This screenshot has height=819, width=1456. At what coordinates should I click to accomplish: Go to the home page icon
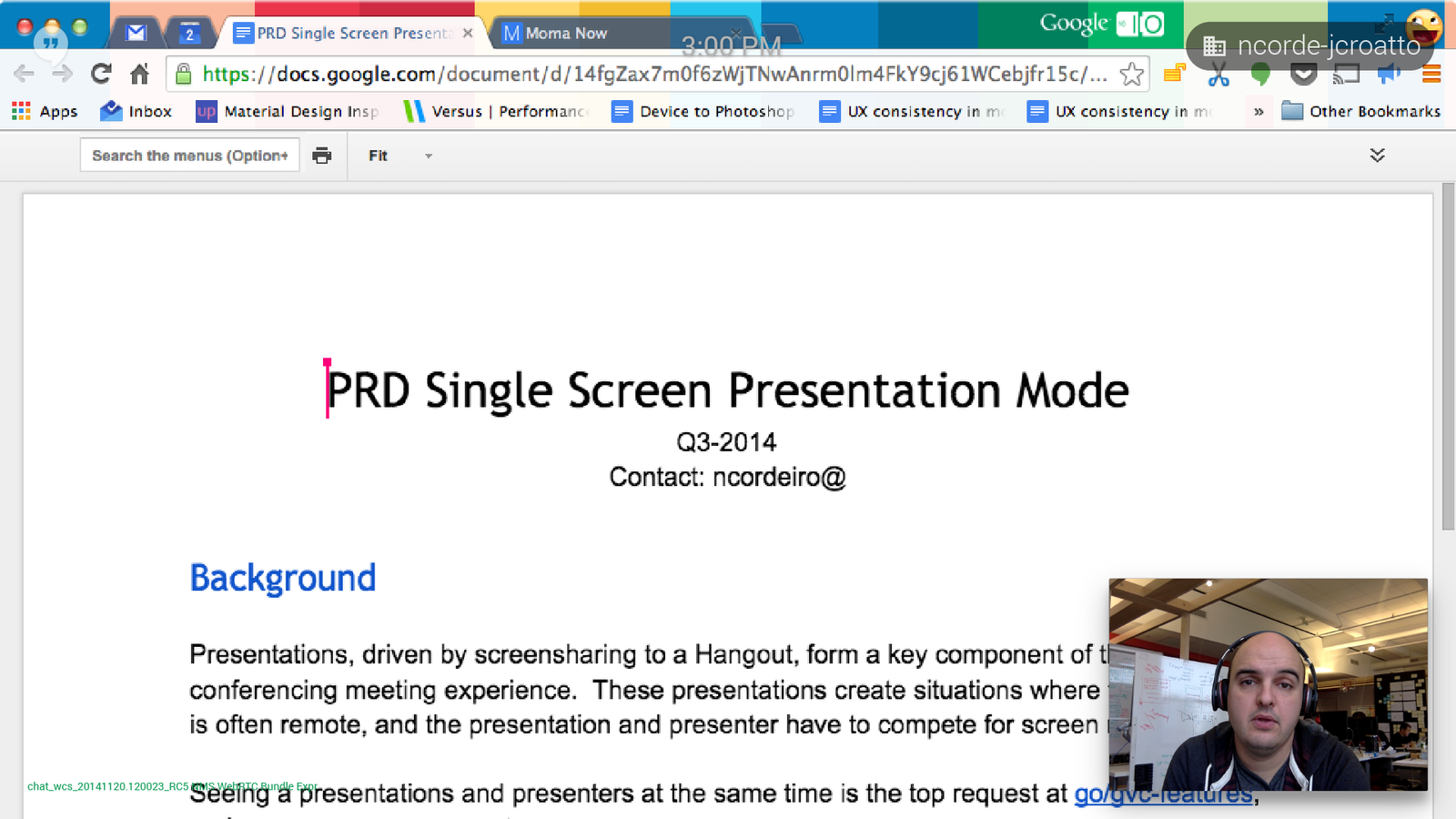pos(139,74)
